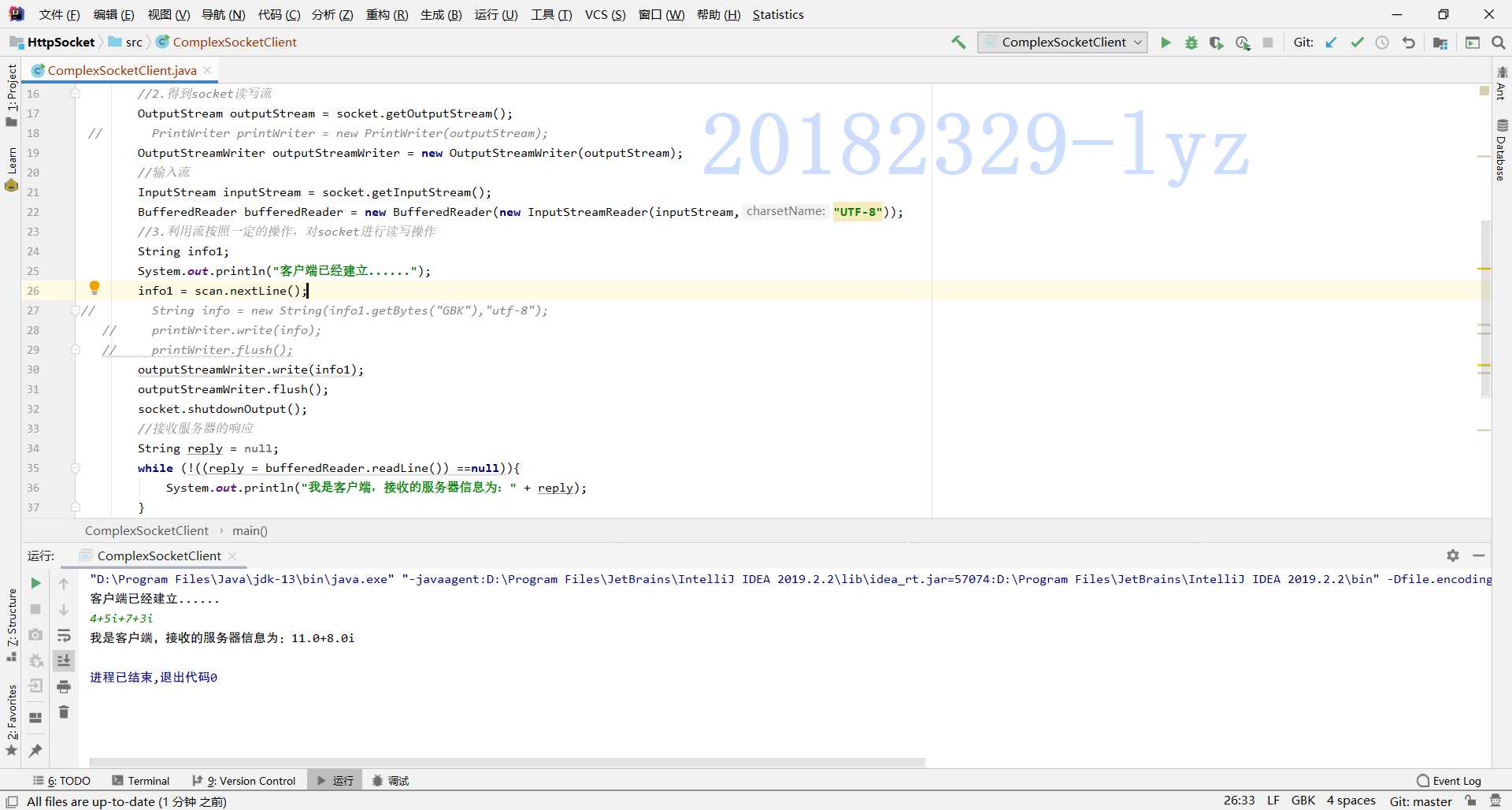Click the Stop square icon in the top toolbar

click(x=1268, y=43)
